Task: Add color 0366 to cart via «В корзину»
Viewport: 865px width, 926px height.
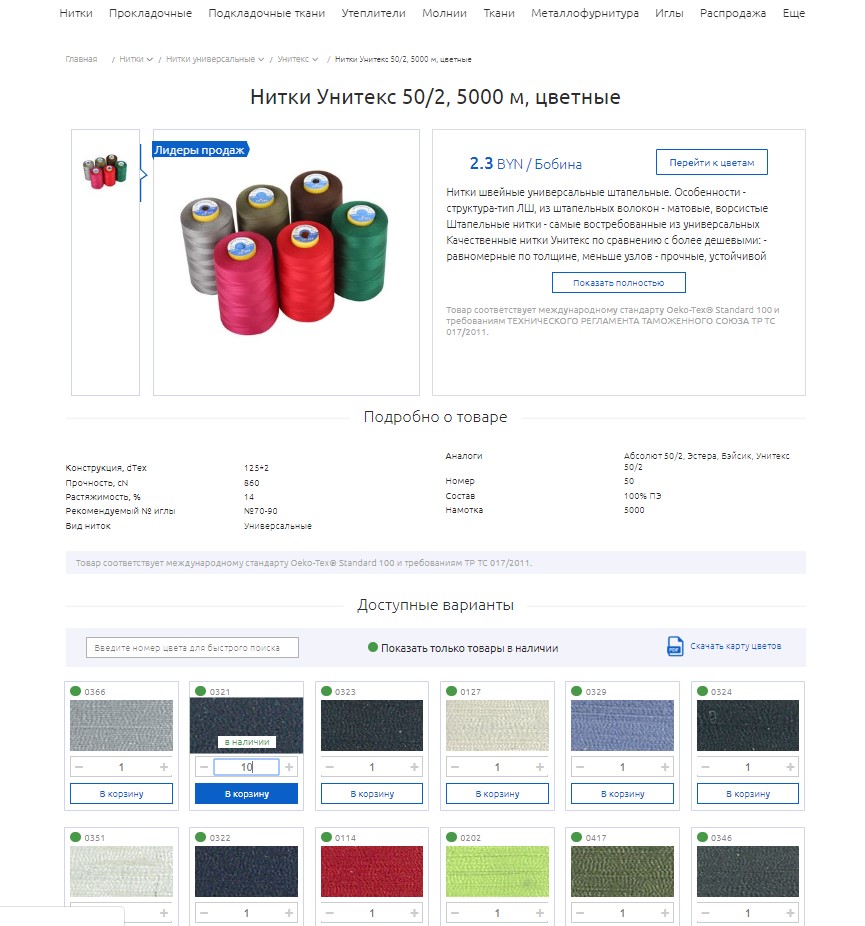Action: [x=121, y=793]
